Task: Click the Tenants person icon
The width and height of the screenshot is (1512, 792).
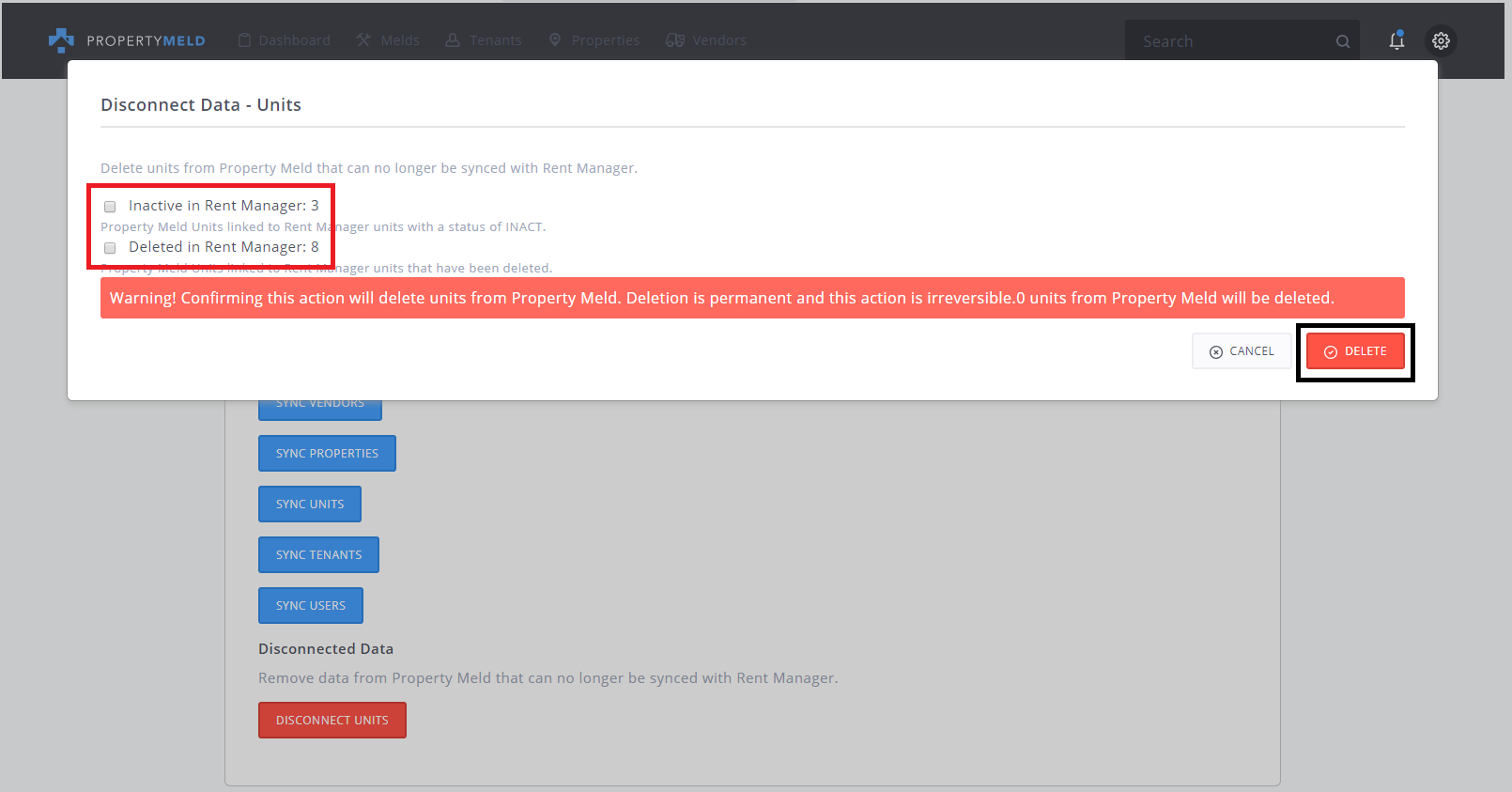Action: click(x=453, y=40)
